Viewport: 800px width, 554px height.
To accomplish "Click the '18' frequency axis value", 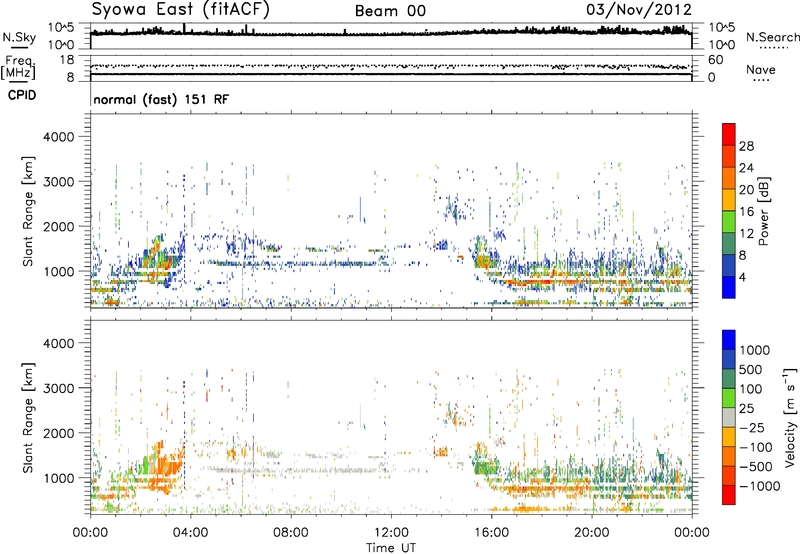I will [66, 60].
